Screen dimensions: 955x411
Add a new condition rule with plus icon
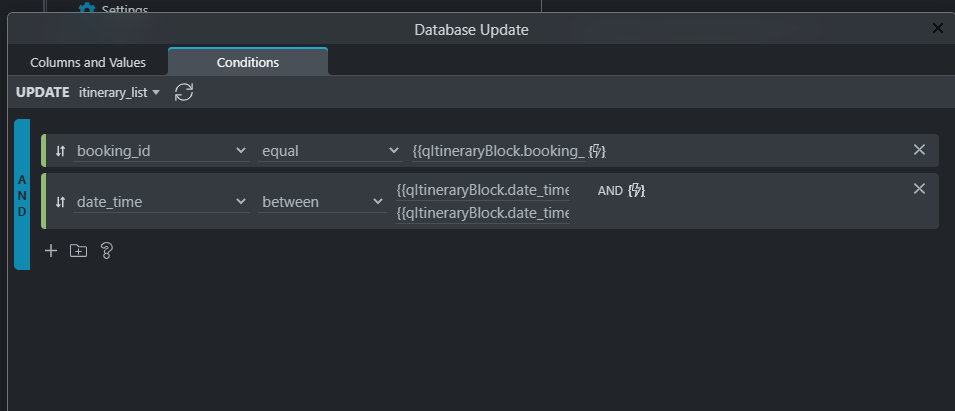[x=51, y=250]
